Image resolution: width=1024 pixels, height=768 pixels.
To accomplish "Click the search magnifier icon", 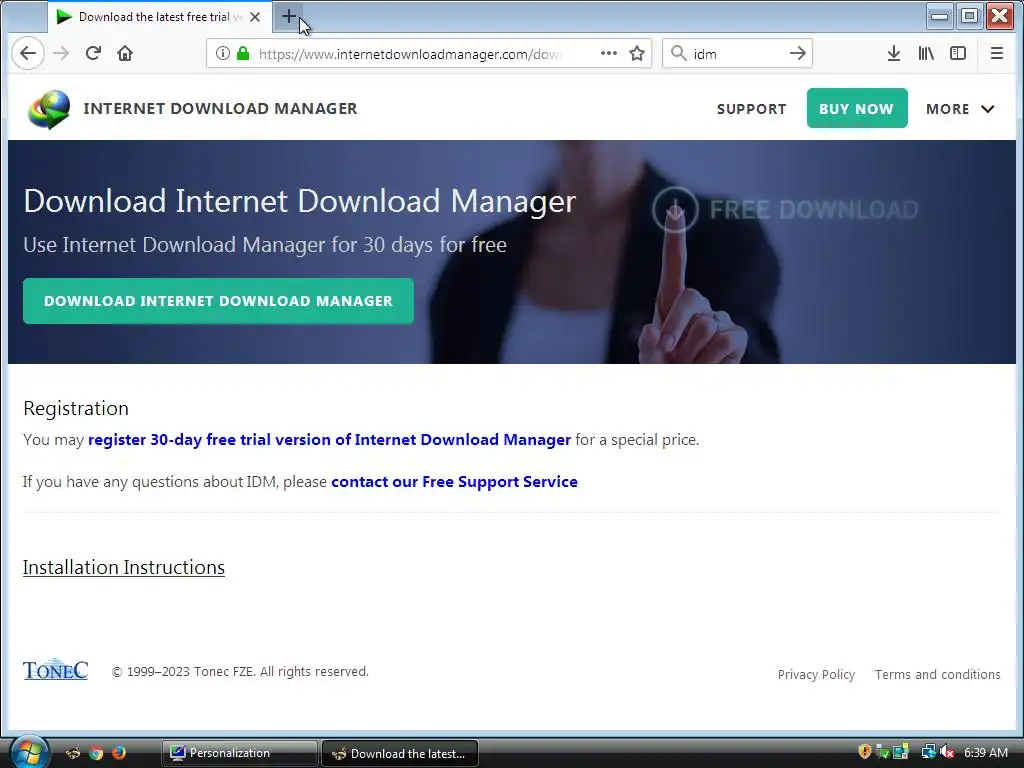I will pos(679,54).
